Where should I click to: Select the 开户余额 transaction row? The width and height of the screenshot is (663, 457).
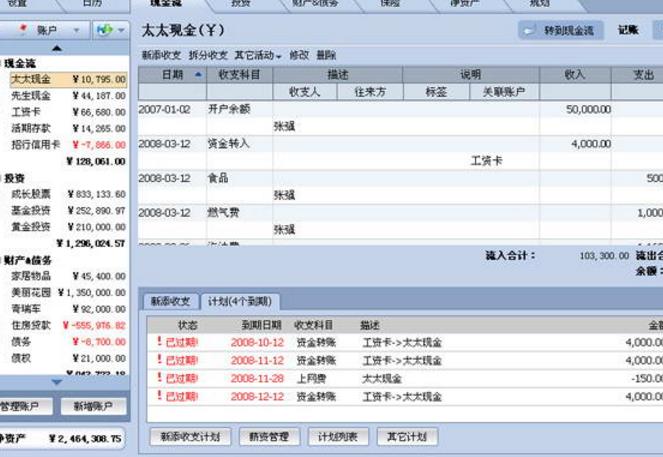(400, 118)
